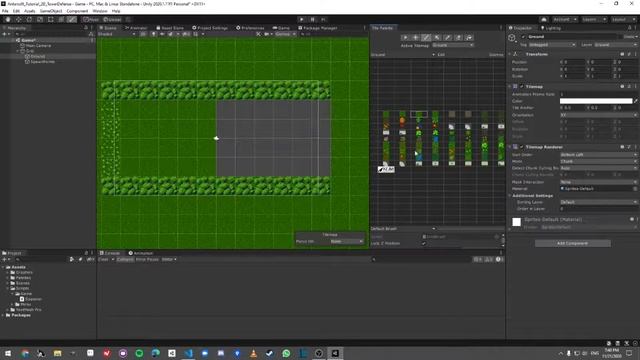Select Main Camera in the Hierarchy
Viewport: 640px width, 360px height.
point(38,46)
